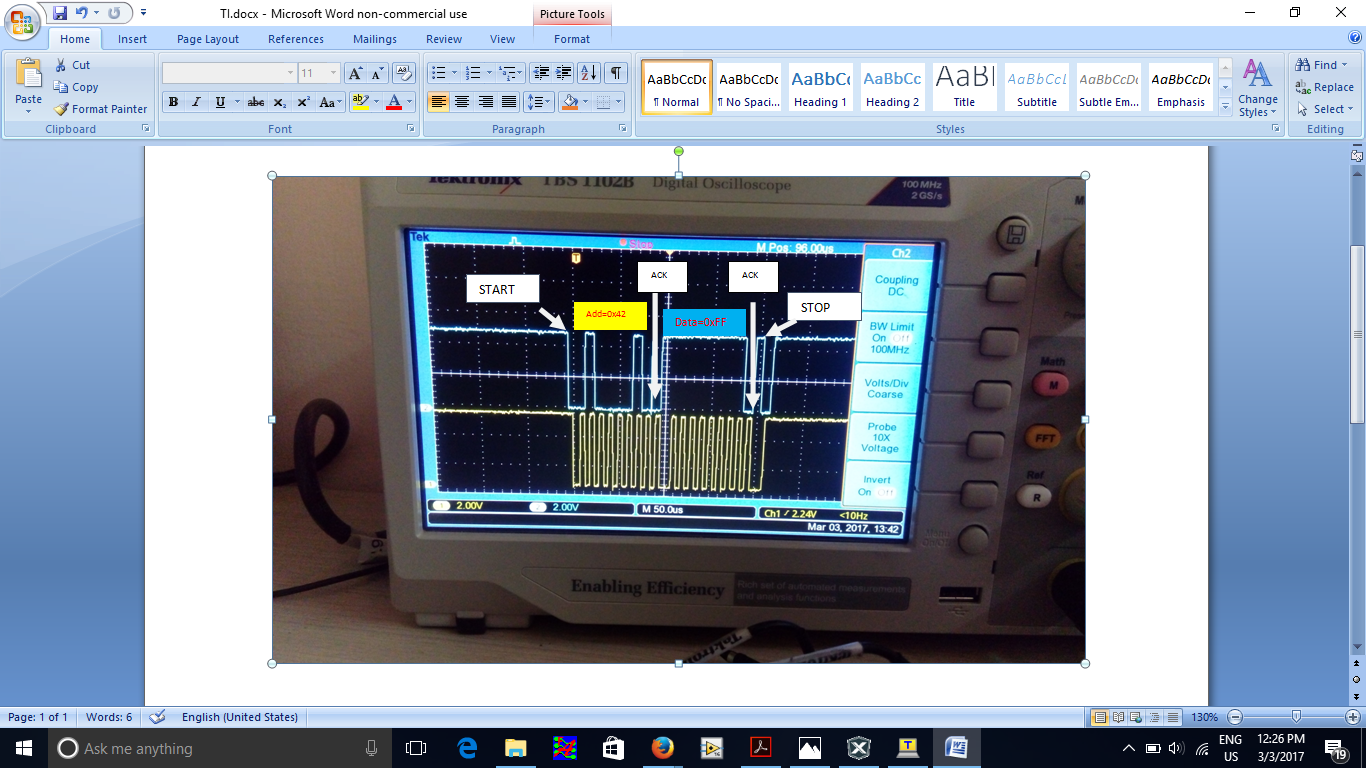Open the References tab
The height and width of the screenshot is (768, 1366).
[x=296, y=39]
